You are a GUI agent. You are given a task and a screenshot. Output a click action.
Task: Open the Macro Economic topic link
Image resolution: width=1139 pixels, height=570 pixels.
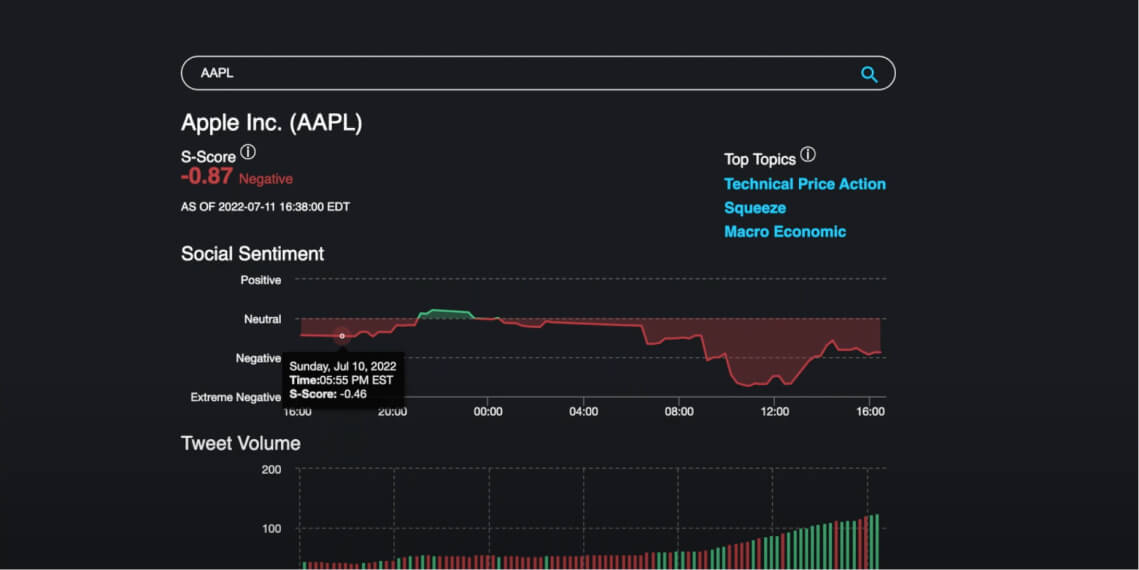(x=785, y=232)
